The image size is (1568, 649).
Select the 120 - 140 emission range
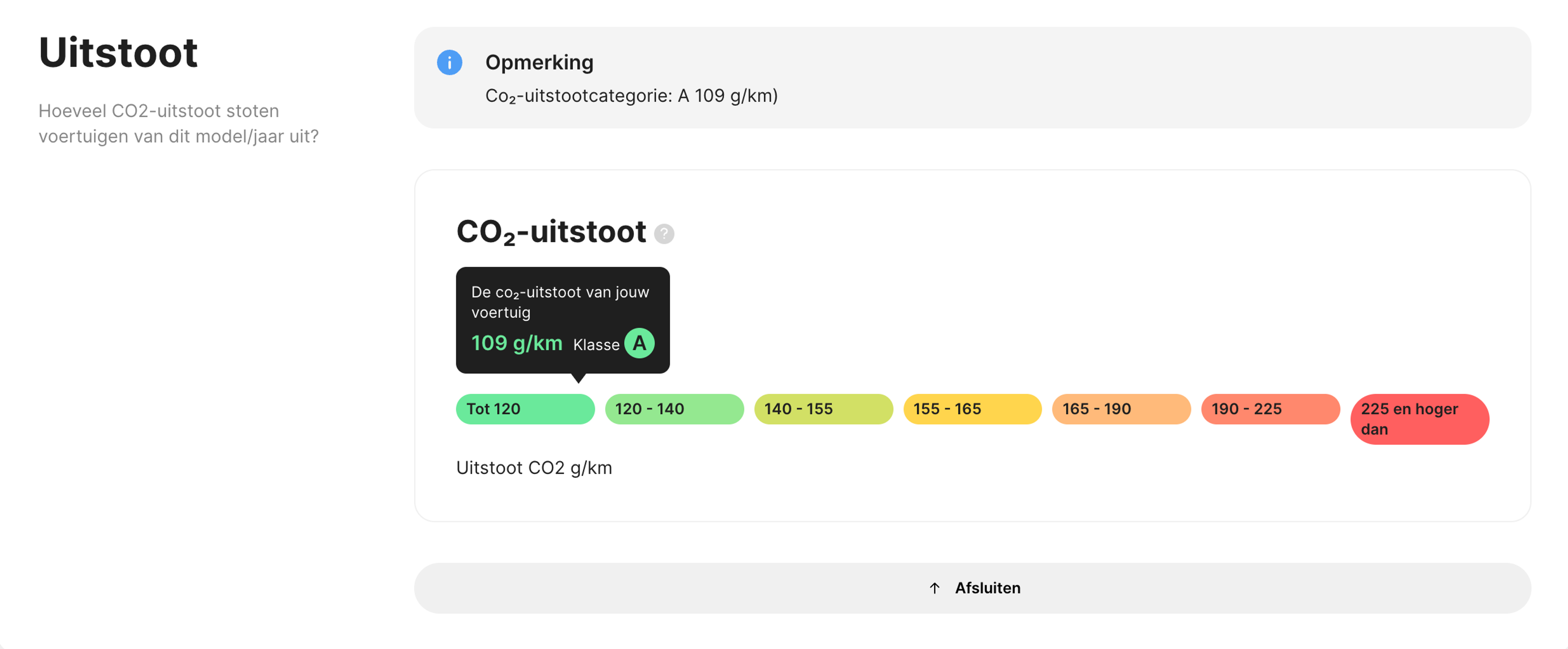pos(675,409)
